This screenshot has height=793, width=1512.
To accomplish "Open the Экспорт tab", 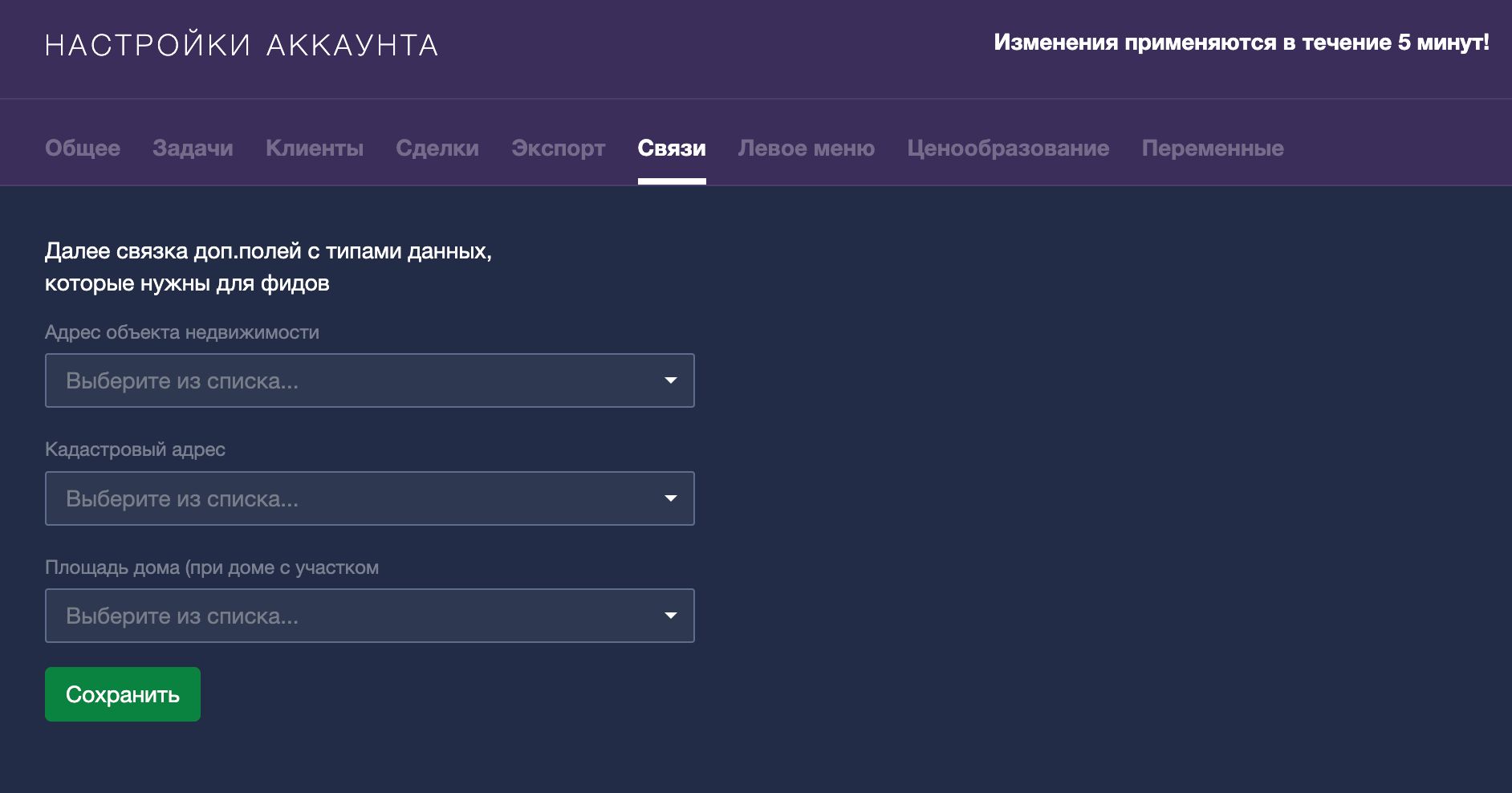I will (559, 148).
